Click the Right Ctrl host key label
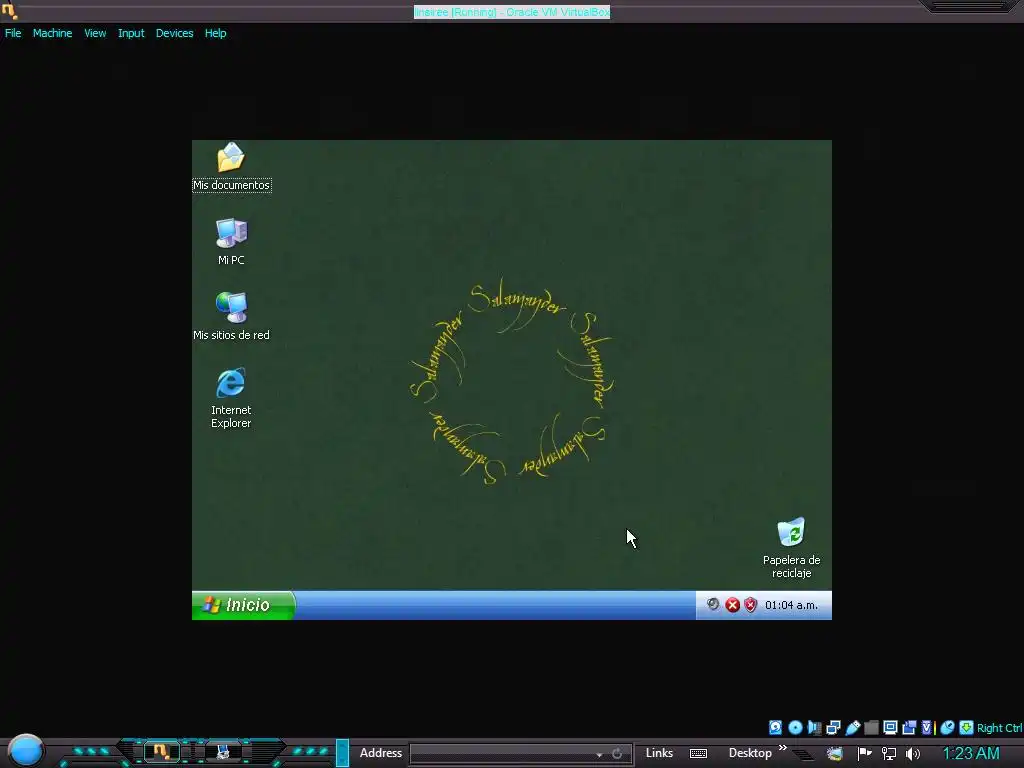The width and height of the screenshot is (1024, 768). point(999,728)
